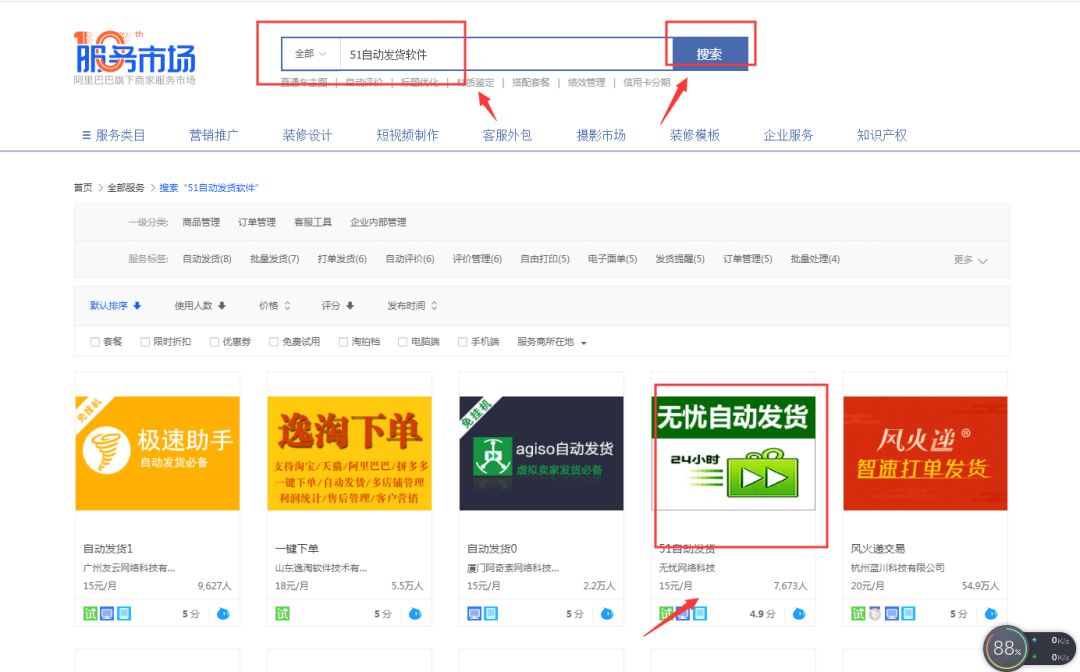Select the PC-client icon under 自动发货0
Screen dimensions: 1080x672
tap(472, 613)
